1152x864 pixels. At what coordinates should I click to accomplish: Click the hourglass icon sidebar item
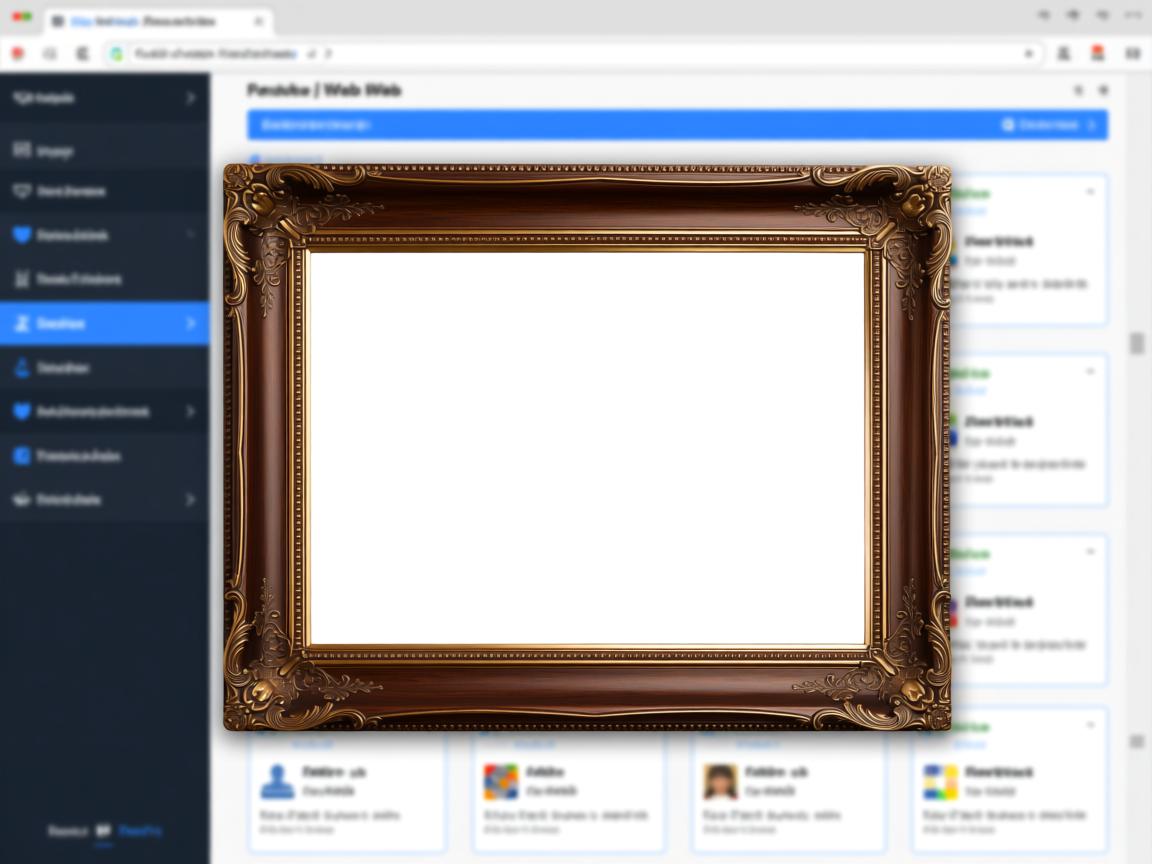pos(22,279)
